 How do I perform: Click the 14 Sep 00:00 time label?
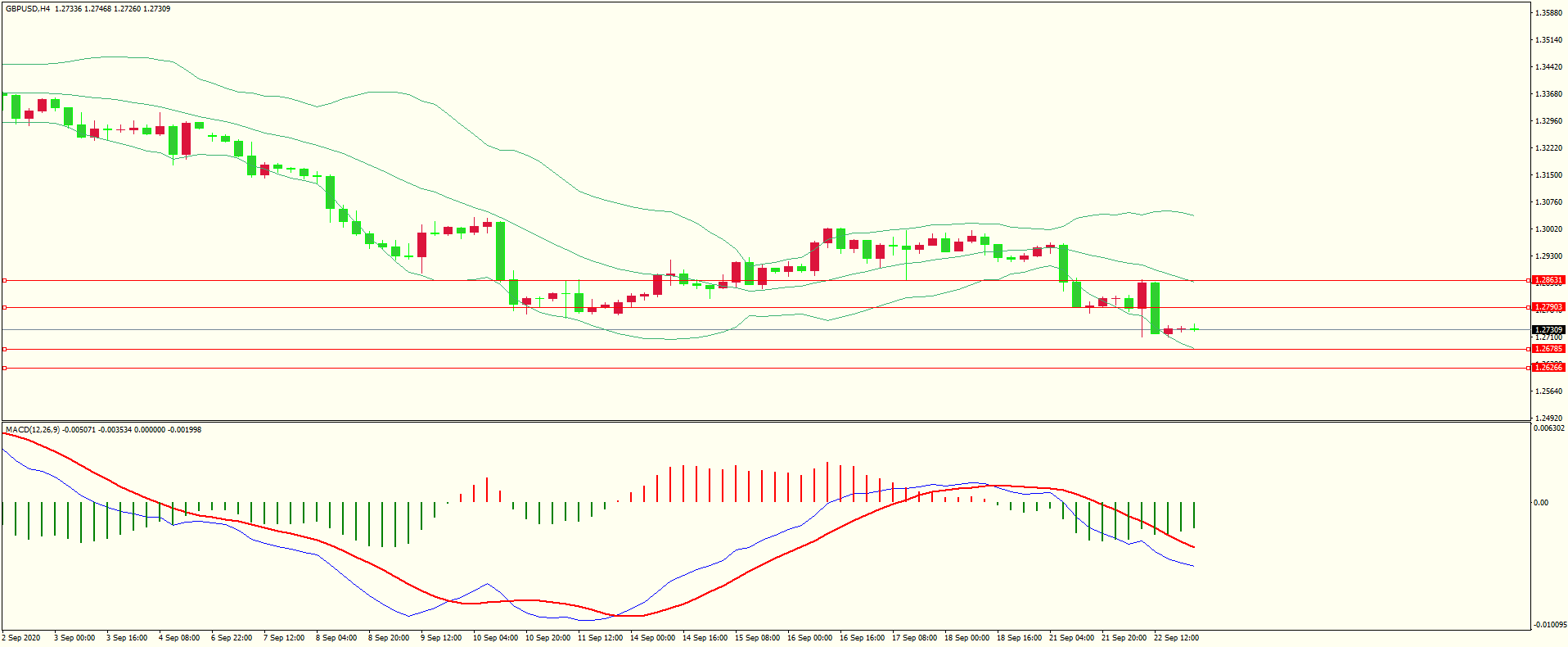(652, 638)
